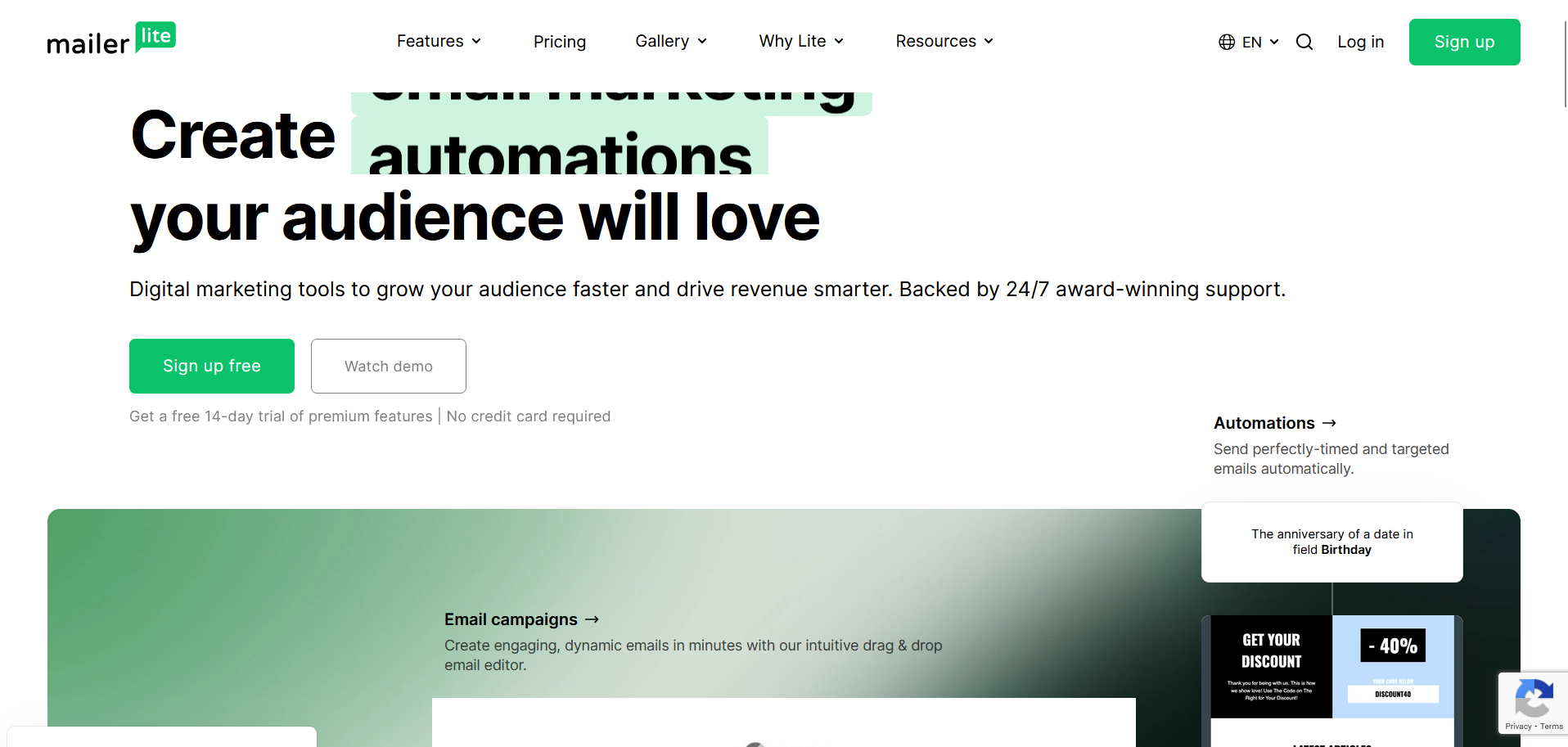This screenshot has height=747, width=1568.
Task: Click 'Get a free 14-day trial' text
Action: 281,416
